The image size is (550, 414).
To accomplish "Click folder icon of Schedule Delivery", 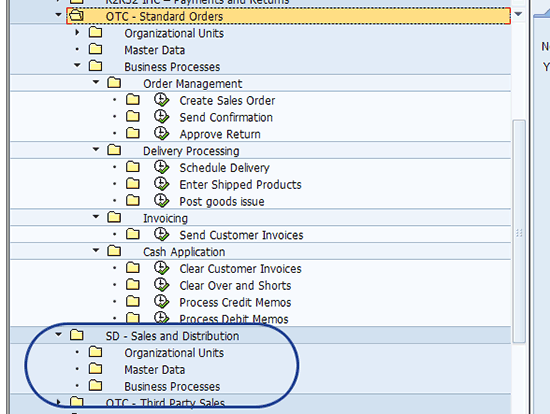I will click(133, 167).
